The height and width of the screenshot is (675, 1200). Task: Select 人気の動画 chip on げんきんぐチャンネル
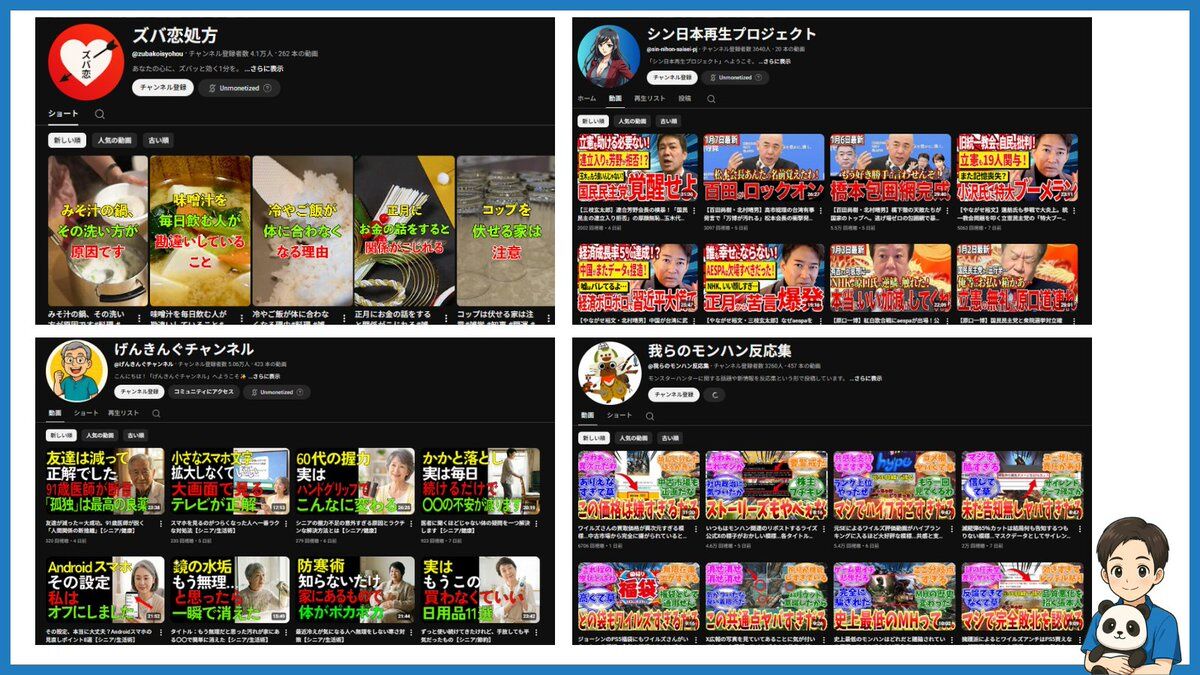click(x=100, y=436)
